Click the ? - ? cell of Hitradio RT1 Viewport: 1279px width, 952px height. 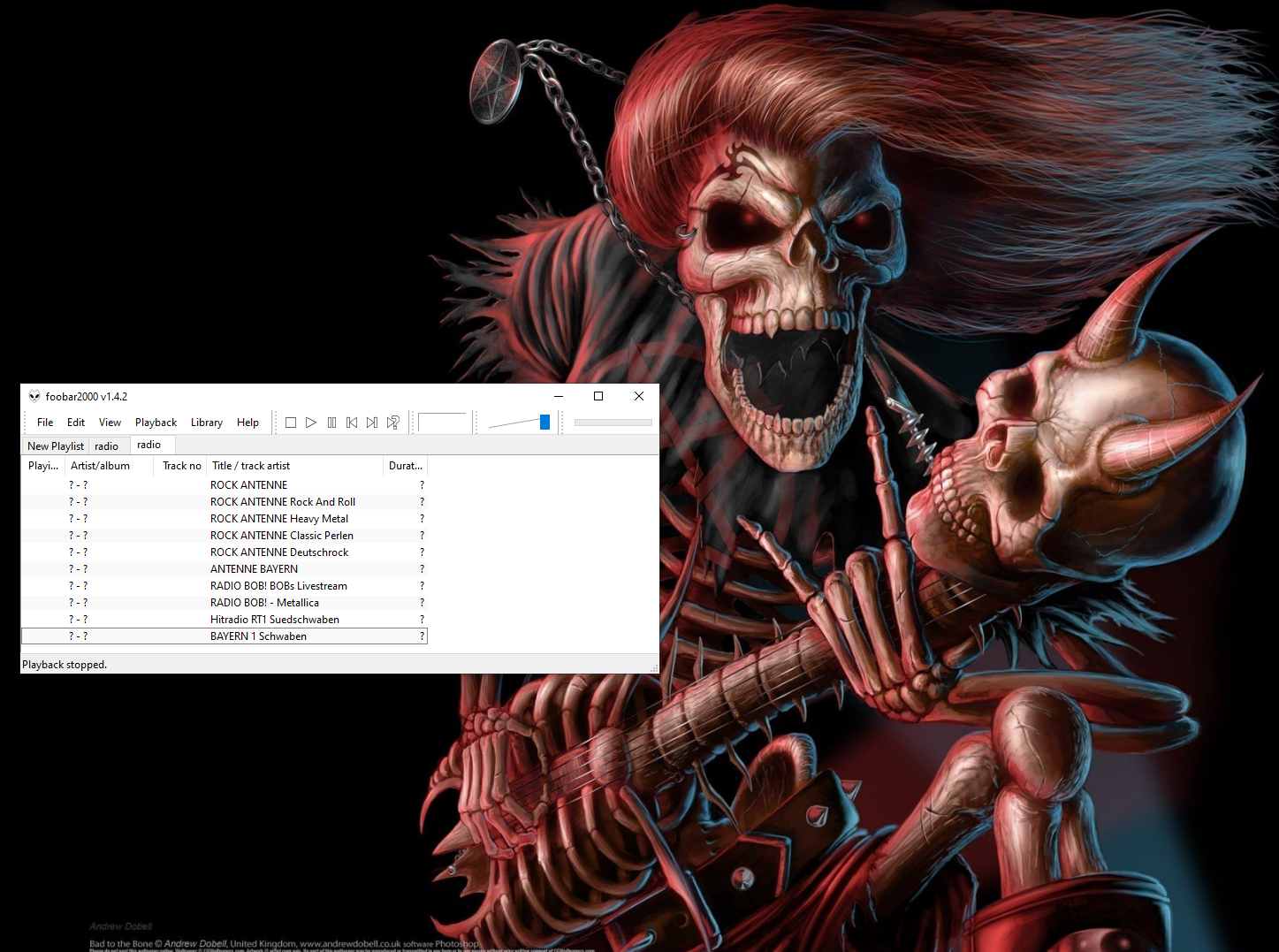(79, 620)
